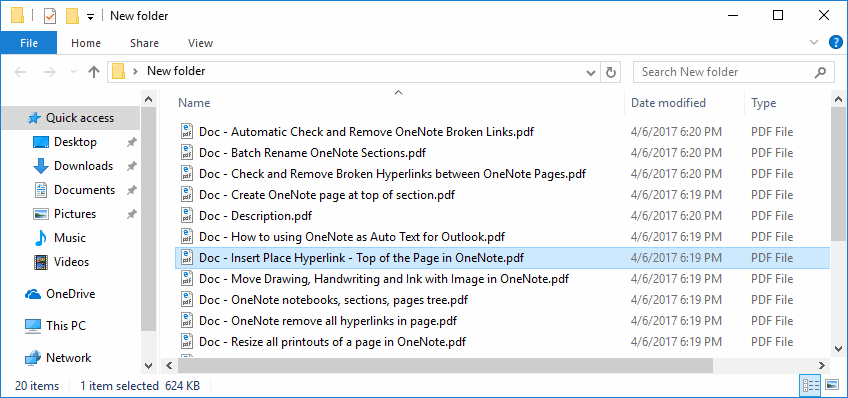Select OneNote notebooks, sections, pages tree PDF

(333, 300)
